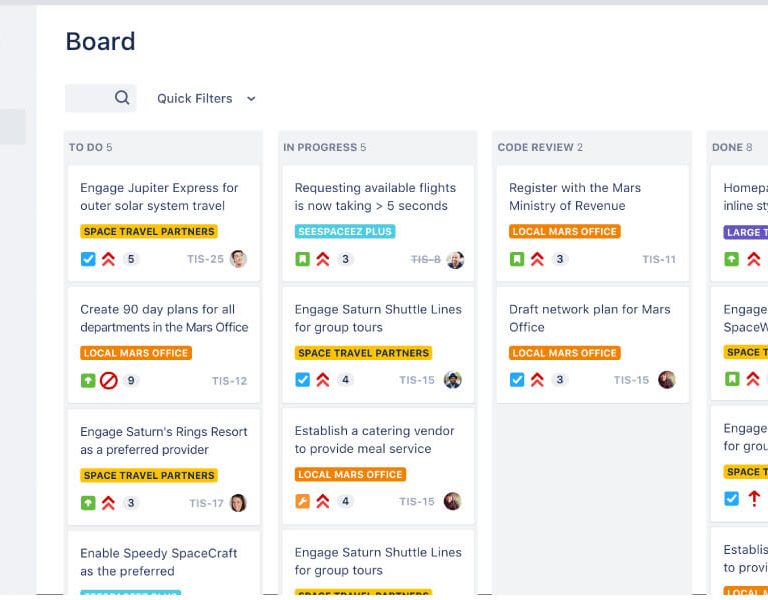This screenshot has width=768, height=600.
Task: Click the assignee avatar next to TIS-17
Action: [x=238, y=503]
